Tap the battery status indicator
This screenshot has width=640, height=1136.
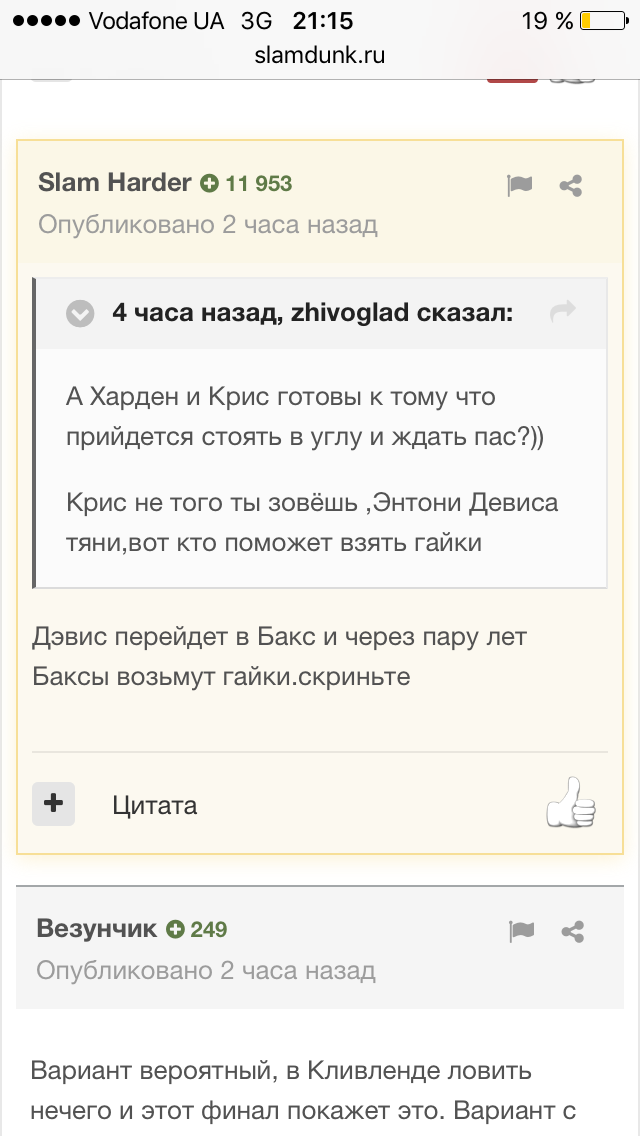pyautogui.click(x=604, y=21)
